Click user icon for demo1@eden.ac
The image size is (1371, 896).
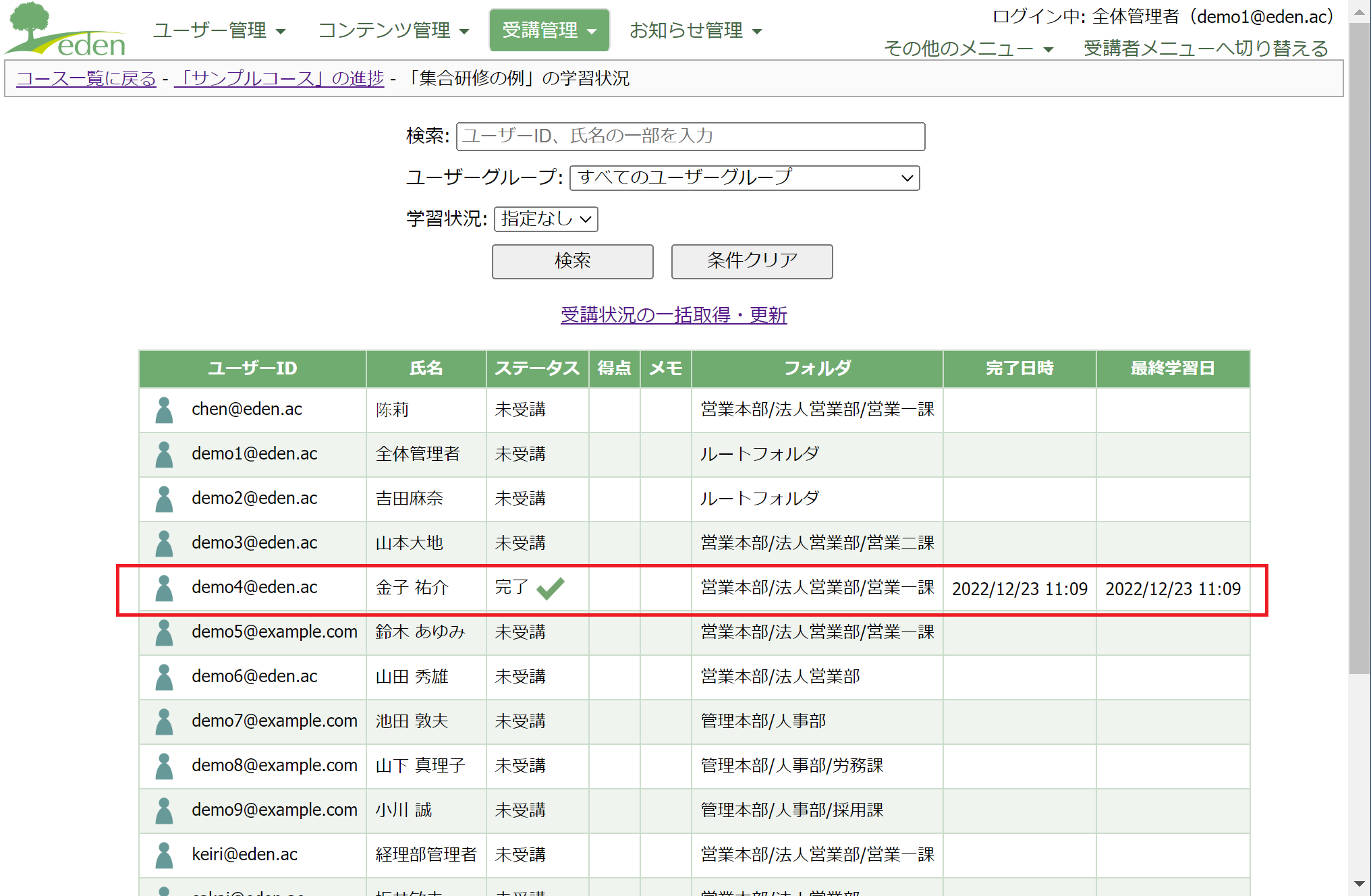pos(164,454)
